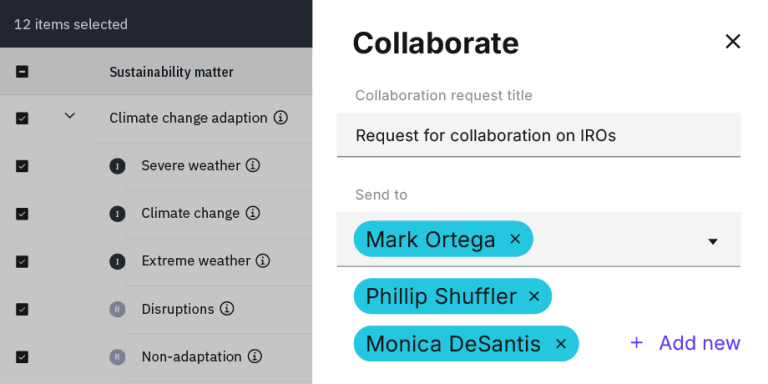Open info icon next to Non-adaptation

click(255, 357)
